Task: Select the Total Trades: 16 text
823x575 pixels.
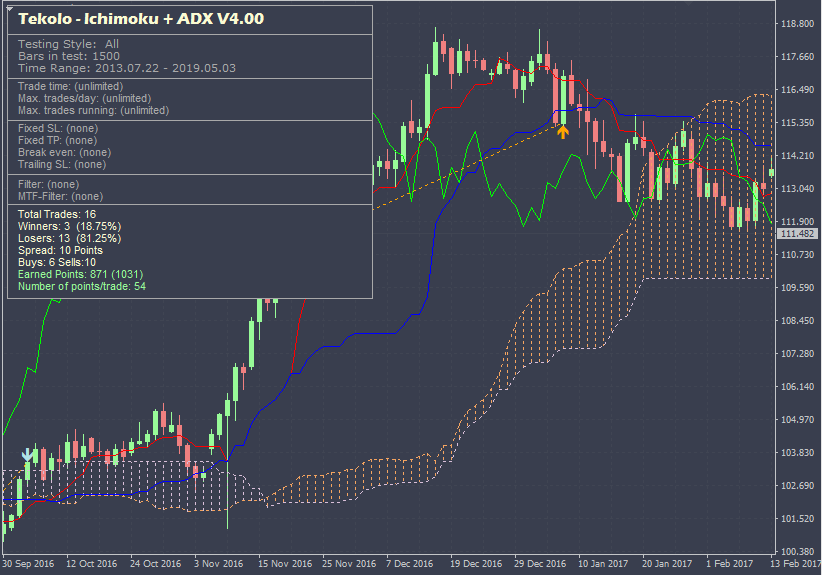Action: click(x=57, y=215)
